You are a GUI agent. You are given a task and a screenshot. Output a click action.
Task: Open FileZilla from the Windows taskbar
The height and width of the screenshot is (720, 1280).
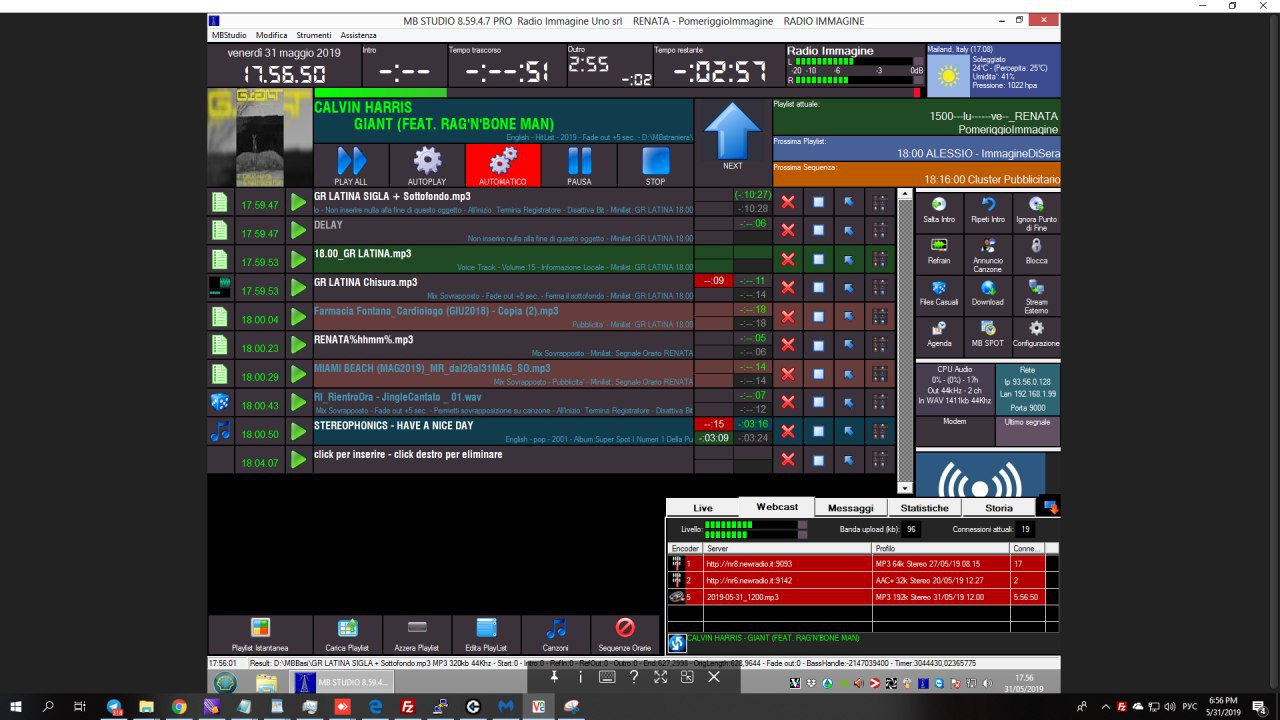tap(407, 706)
